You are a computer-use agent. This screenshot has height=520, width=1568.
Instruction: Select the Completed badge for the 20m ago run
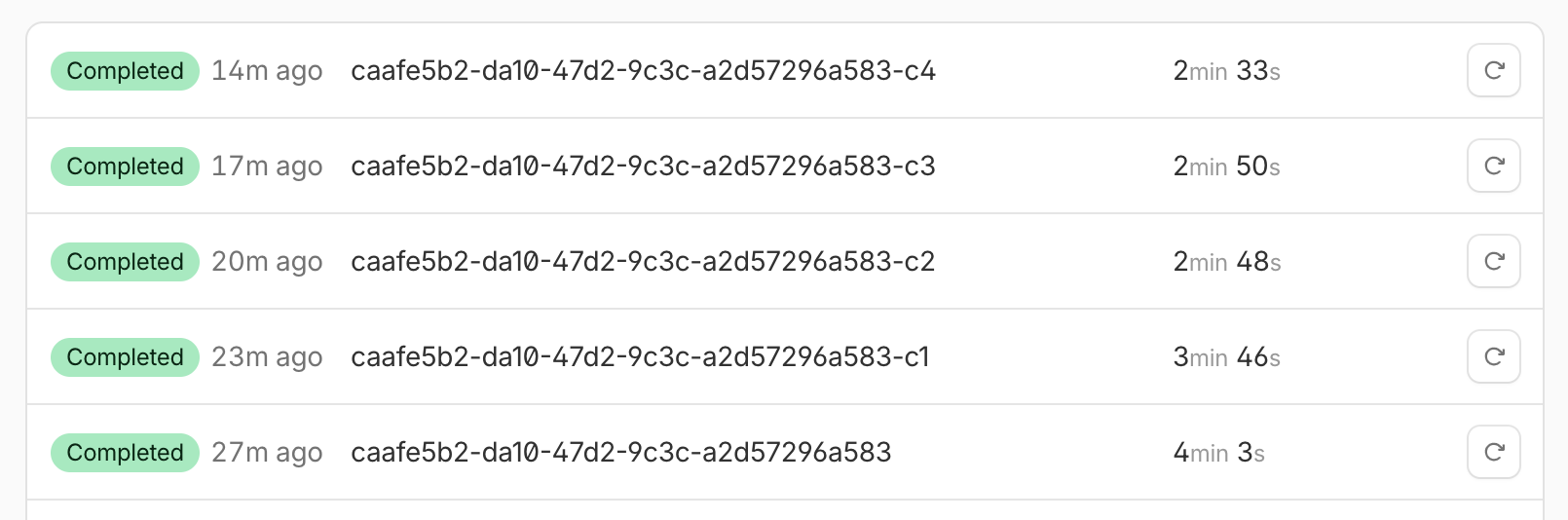tap(125, 262)
